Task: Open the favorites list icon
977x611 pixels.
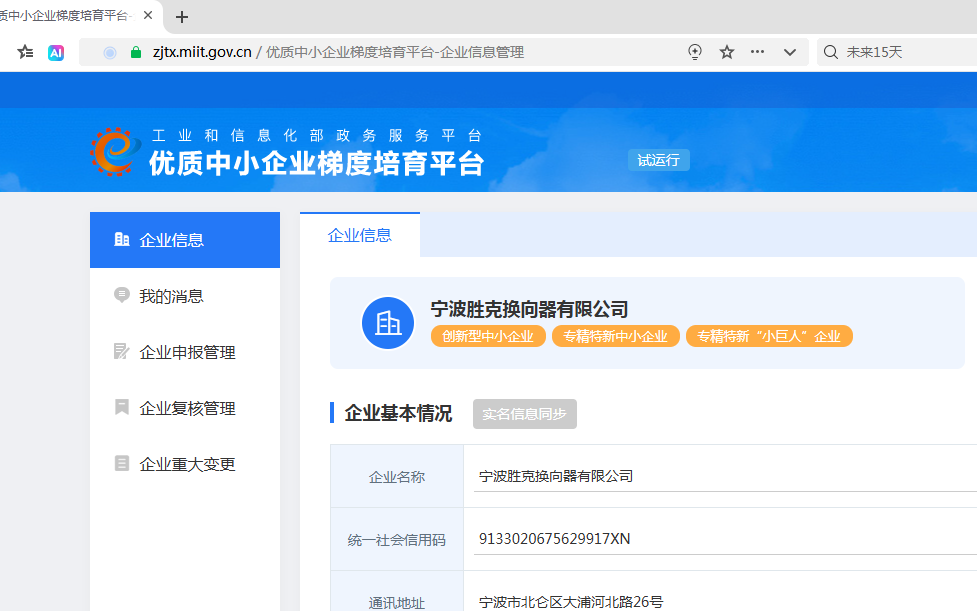Action: pyautogui.click(x=25, y=52)
